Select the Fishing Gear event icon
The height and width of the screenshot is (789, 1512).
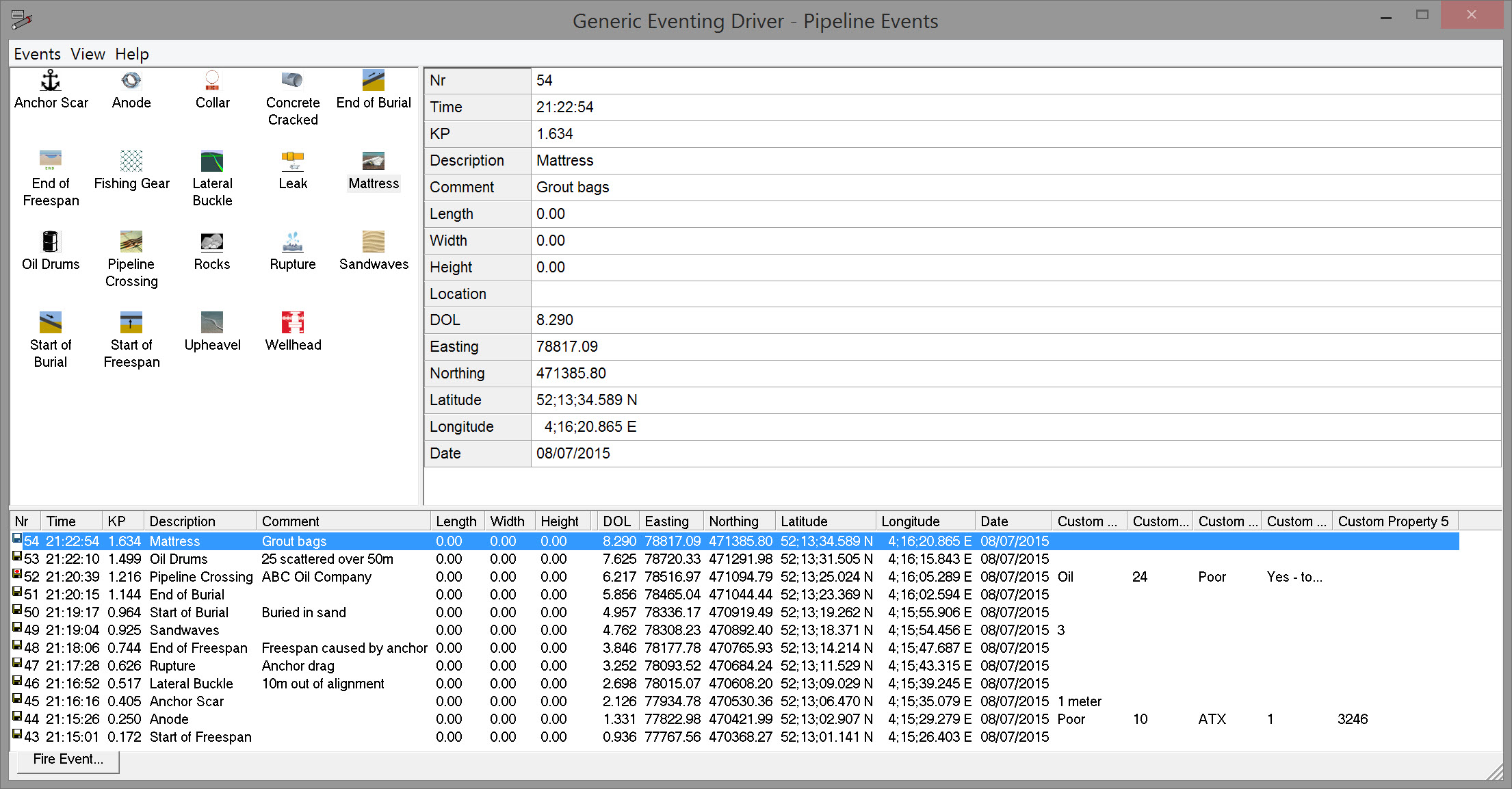tap(131, 162)
